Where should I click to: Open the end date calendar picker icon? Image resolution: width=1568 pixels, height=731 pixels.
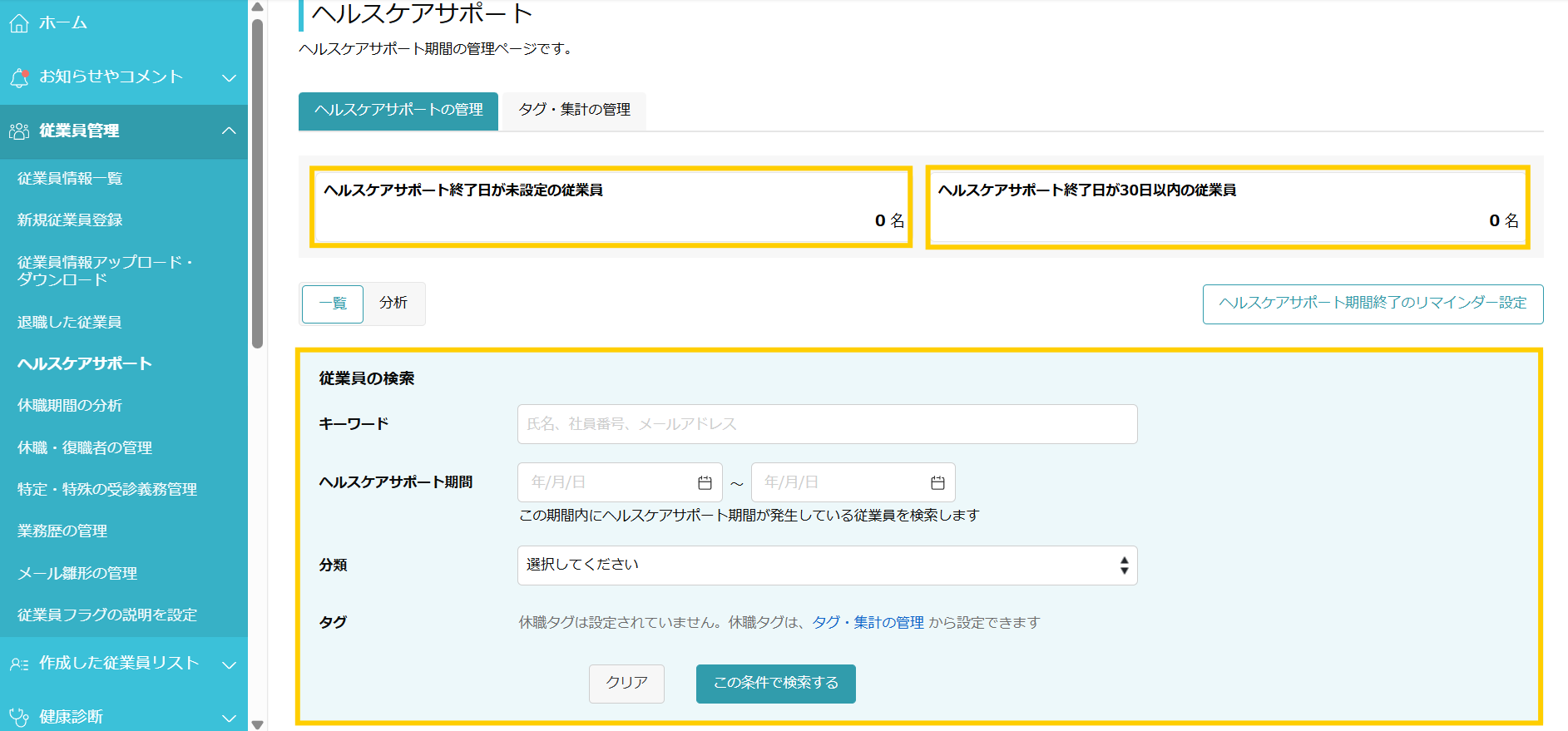[x=937, y=482]
